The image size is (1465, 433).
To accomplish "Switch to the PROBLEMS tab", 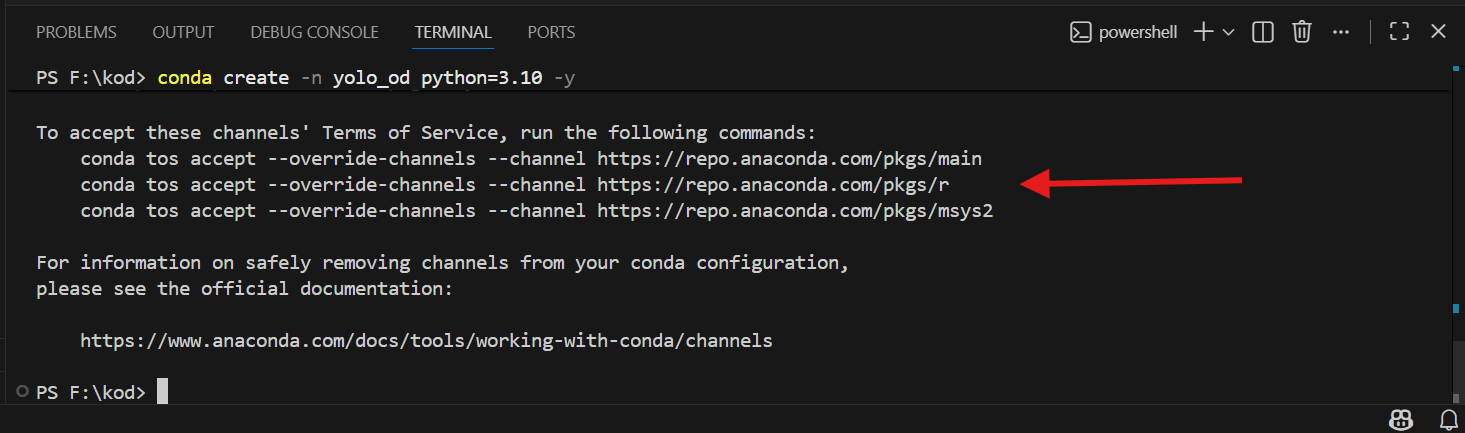I will click(76, 32).
